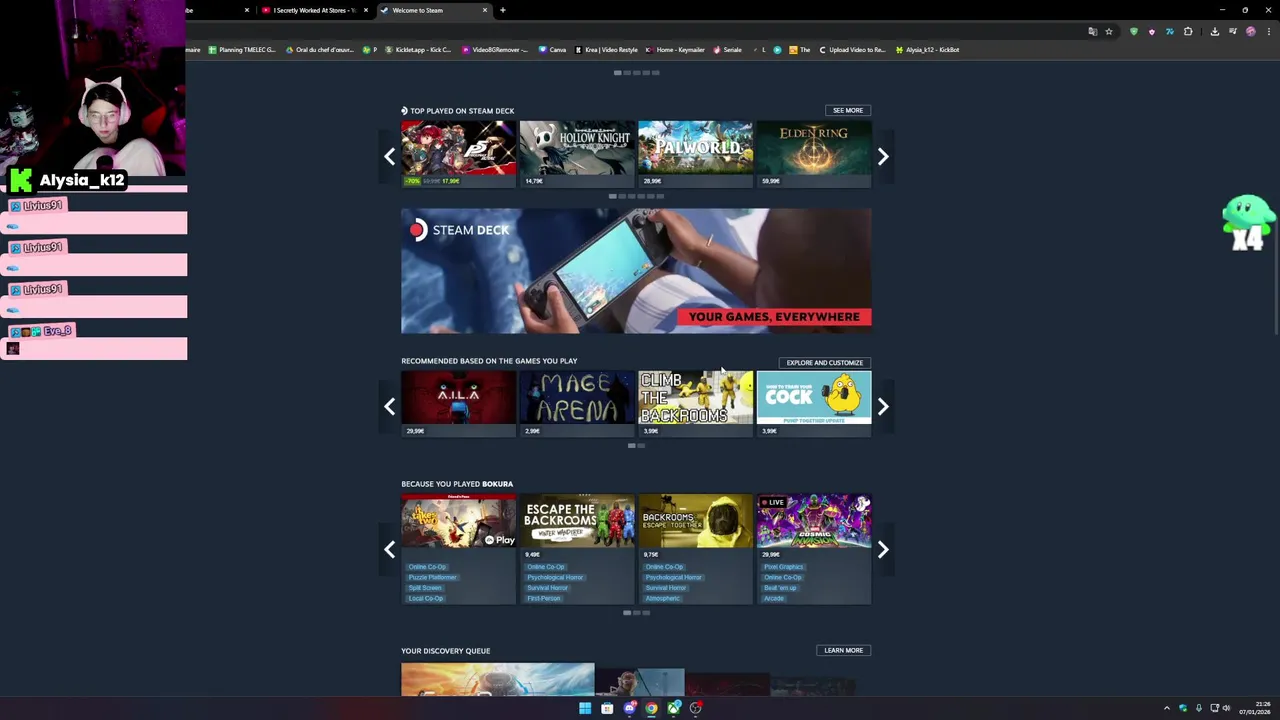
Task: Click Learn More for Discovery Queue
Action: click(844, 650)
